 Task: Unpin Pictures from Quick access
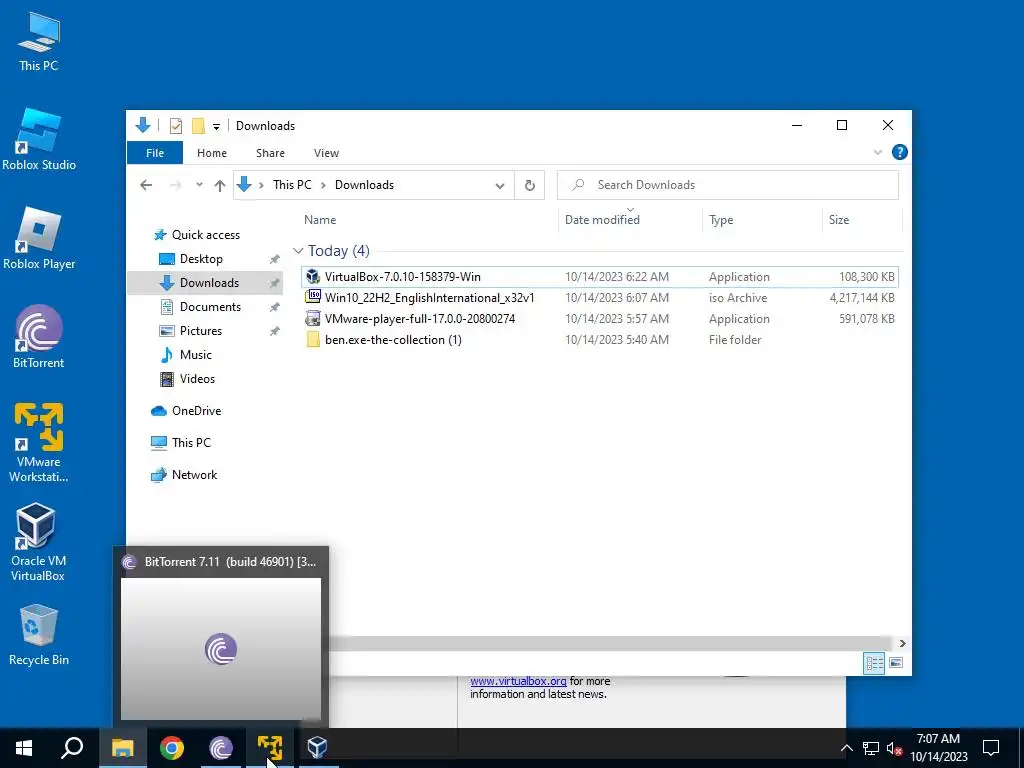pyautogui.click(x=275, y=331)
